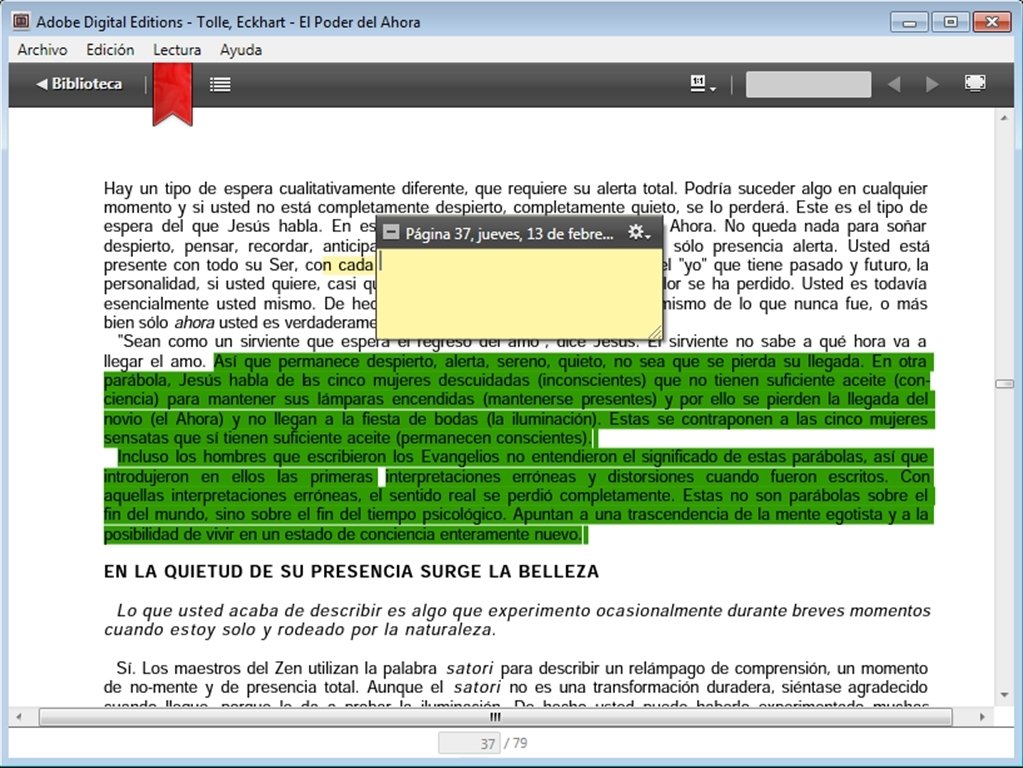Open the Archivo menu

tap(42, 50)
